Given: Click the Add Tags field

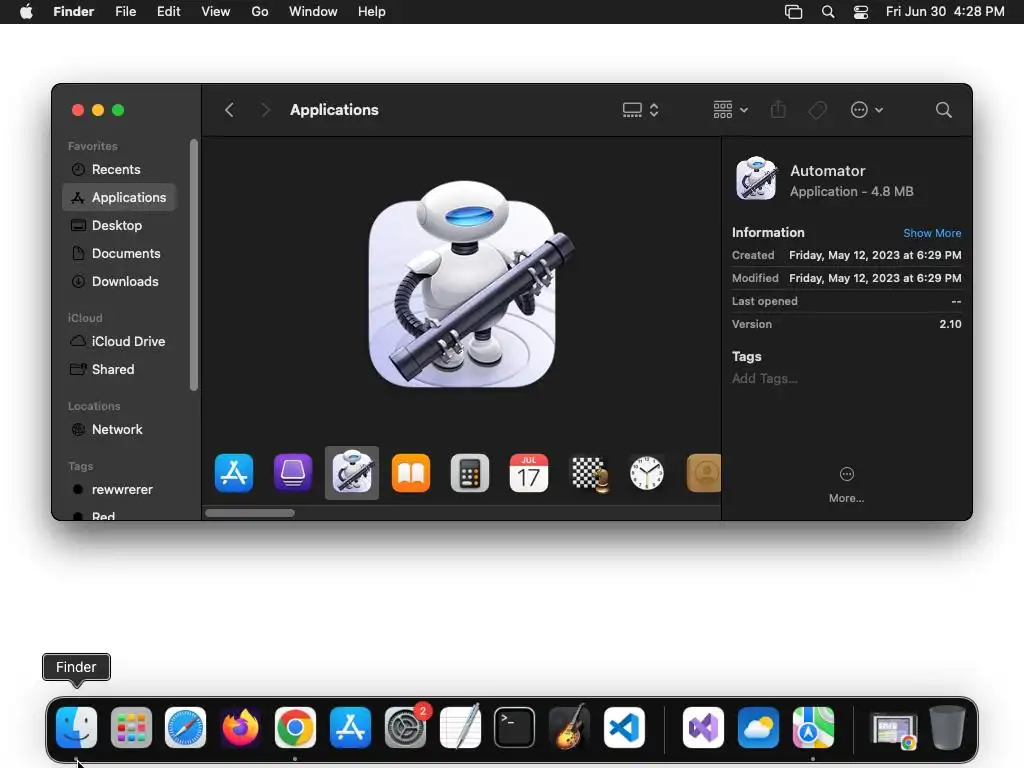Looking at the screenshot, I should (x=765, y=379).
